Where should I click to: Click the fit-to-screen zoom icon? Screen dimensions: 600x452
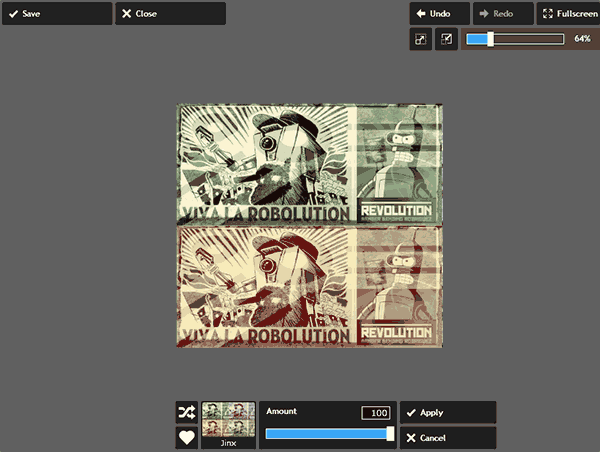[421, 39]
